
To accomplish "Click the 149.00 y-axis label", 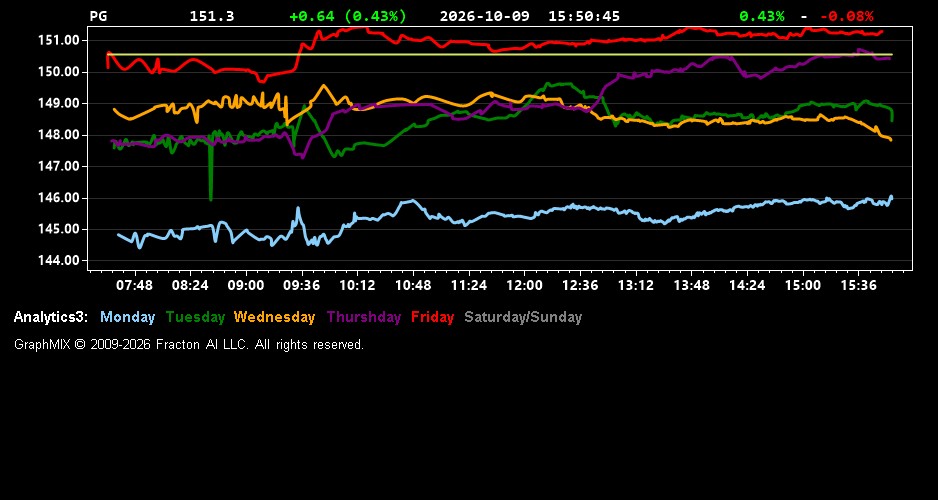I will pyautogui.click(x=59, y=103).
